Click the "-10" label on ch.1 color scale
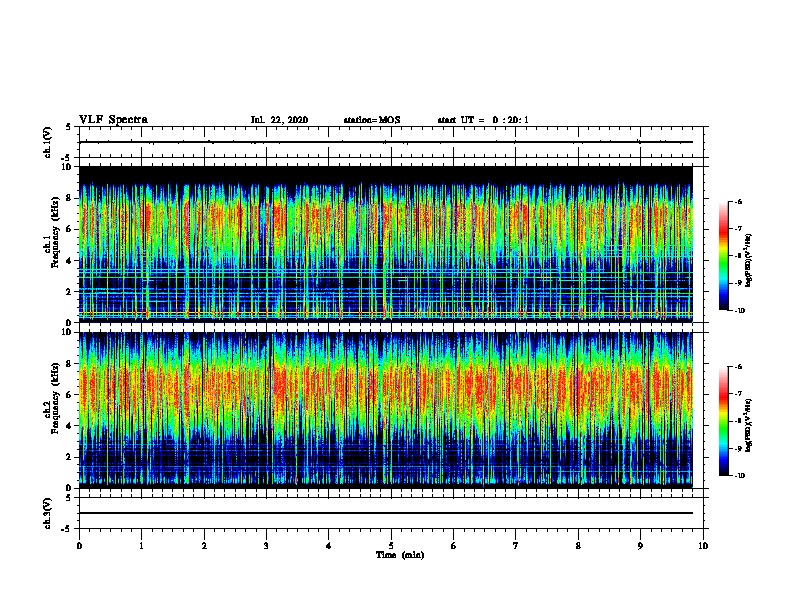The height and width of the screenshot is (612, 792). tap(739, 311)
